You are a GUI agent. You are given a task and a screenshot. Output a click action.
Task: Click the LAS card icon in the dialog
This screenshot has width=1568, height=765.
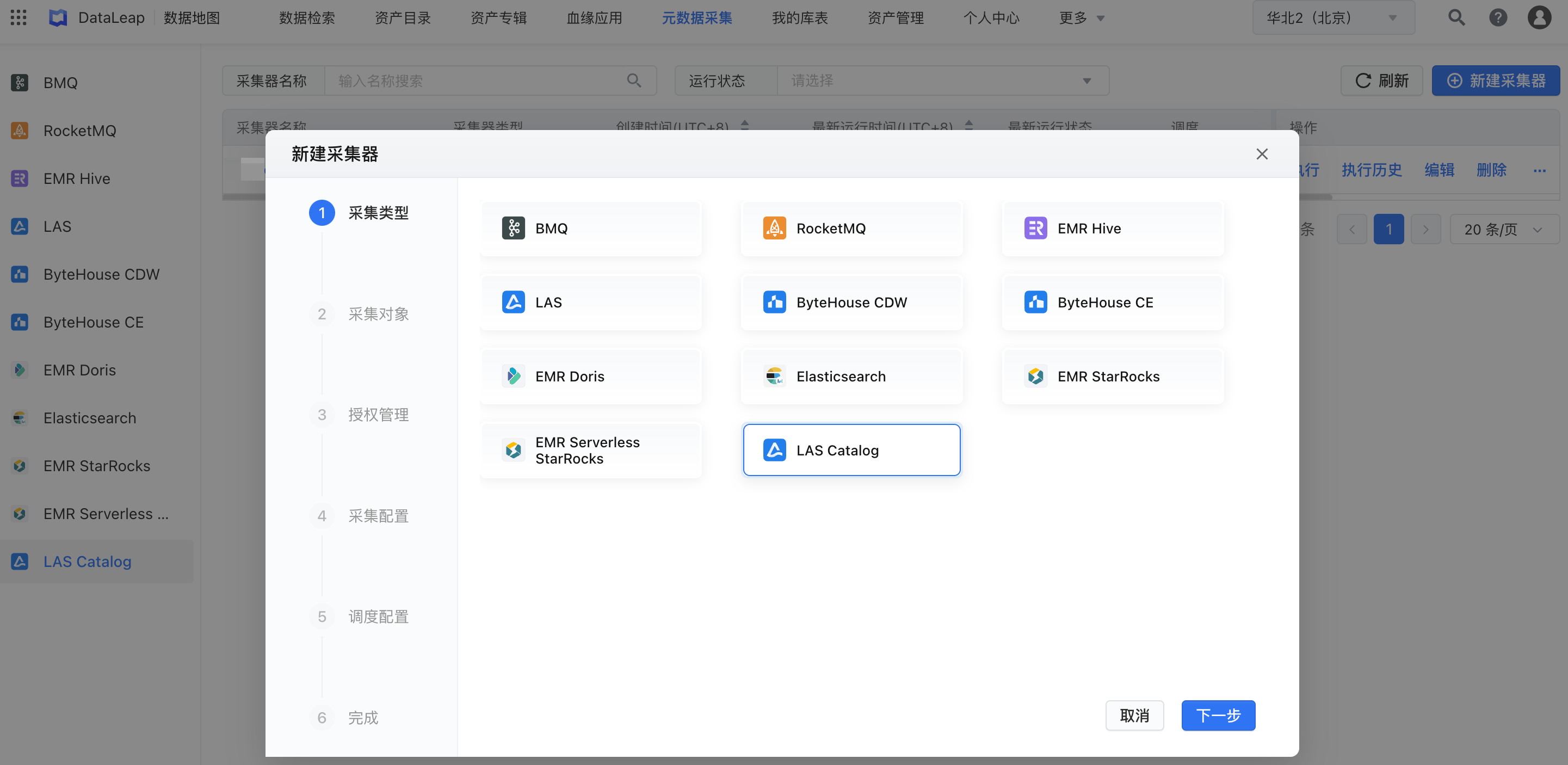coord(513,302)
